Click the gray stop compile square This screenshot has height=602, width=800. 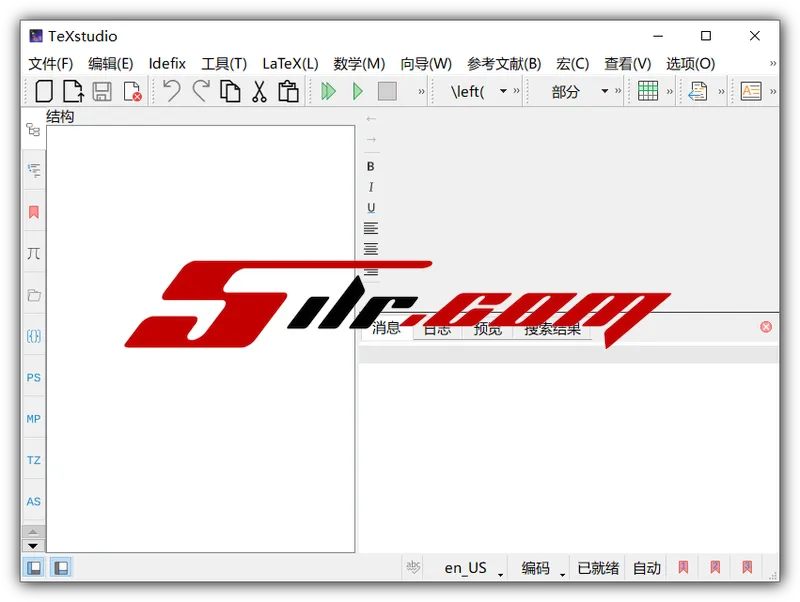point(387,91)
